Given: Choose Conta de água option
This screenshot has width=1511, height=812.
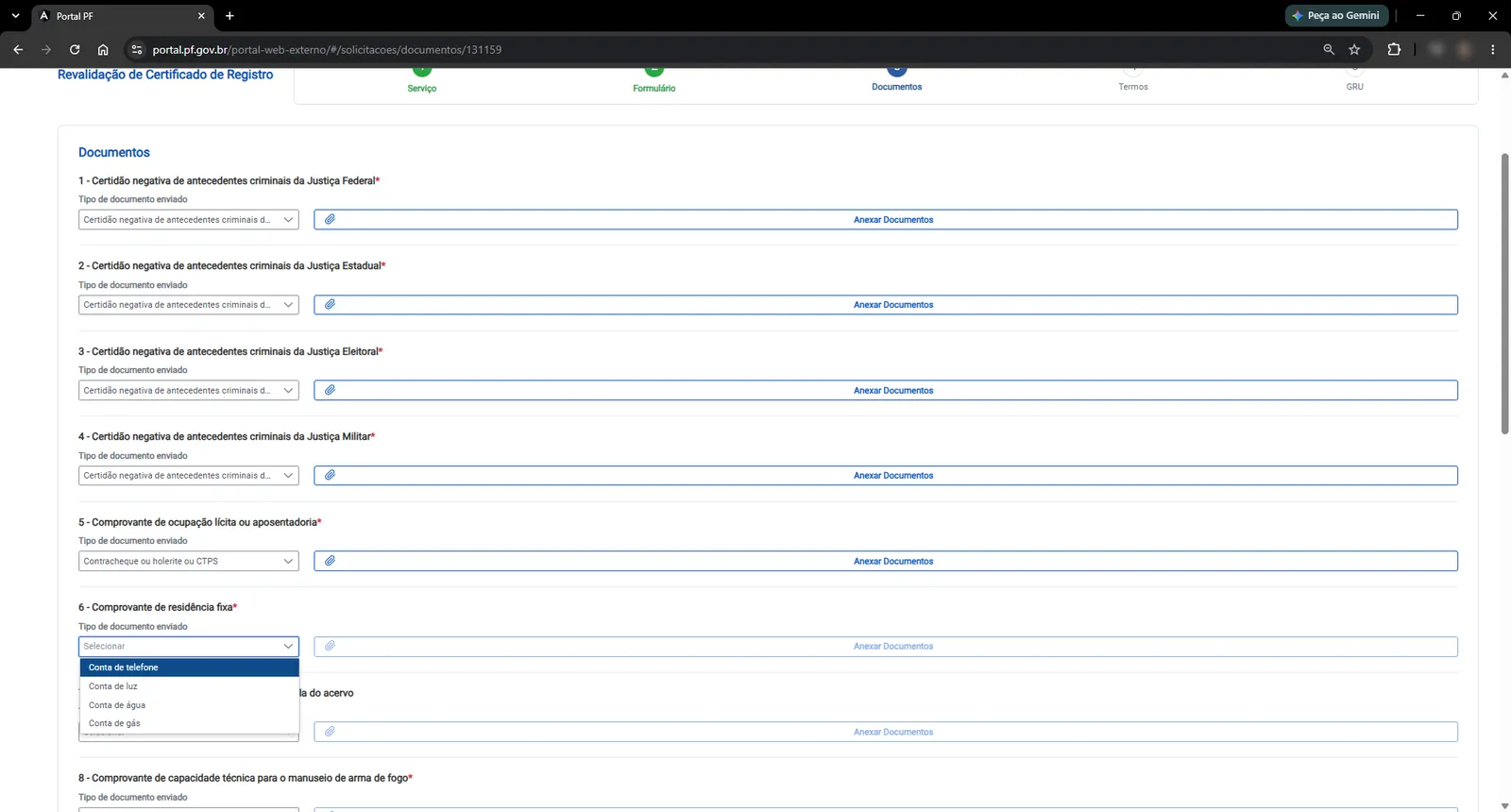Looking at the screenshot, I should pos(189,705).
